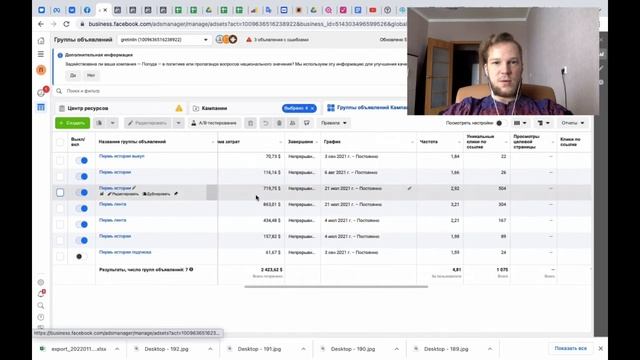This screenshot has height=360, width=640.
Task: Click the yellow warning icon in Центр ресурсов tab
Action: [179, 108]
